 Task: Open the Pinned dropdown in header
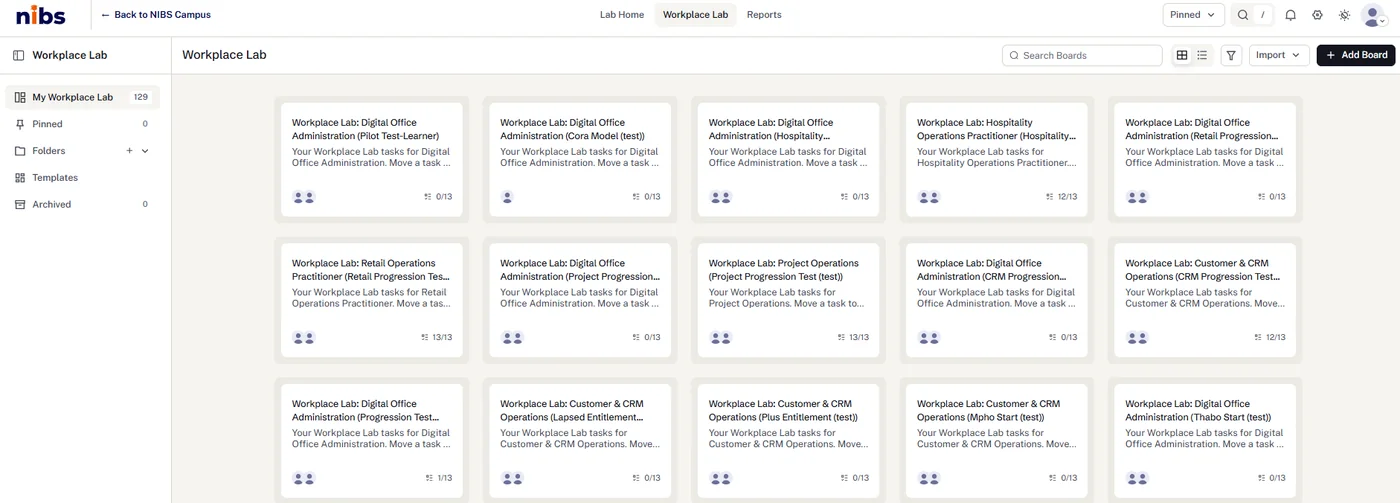(1193, 15)
